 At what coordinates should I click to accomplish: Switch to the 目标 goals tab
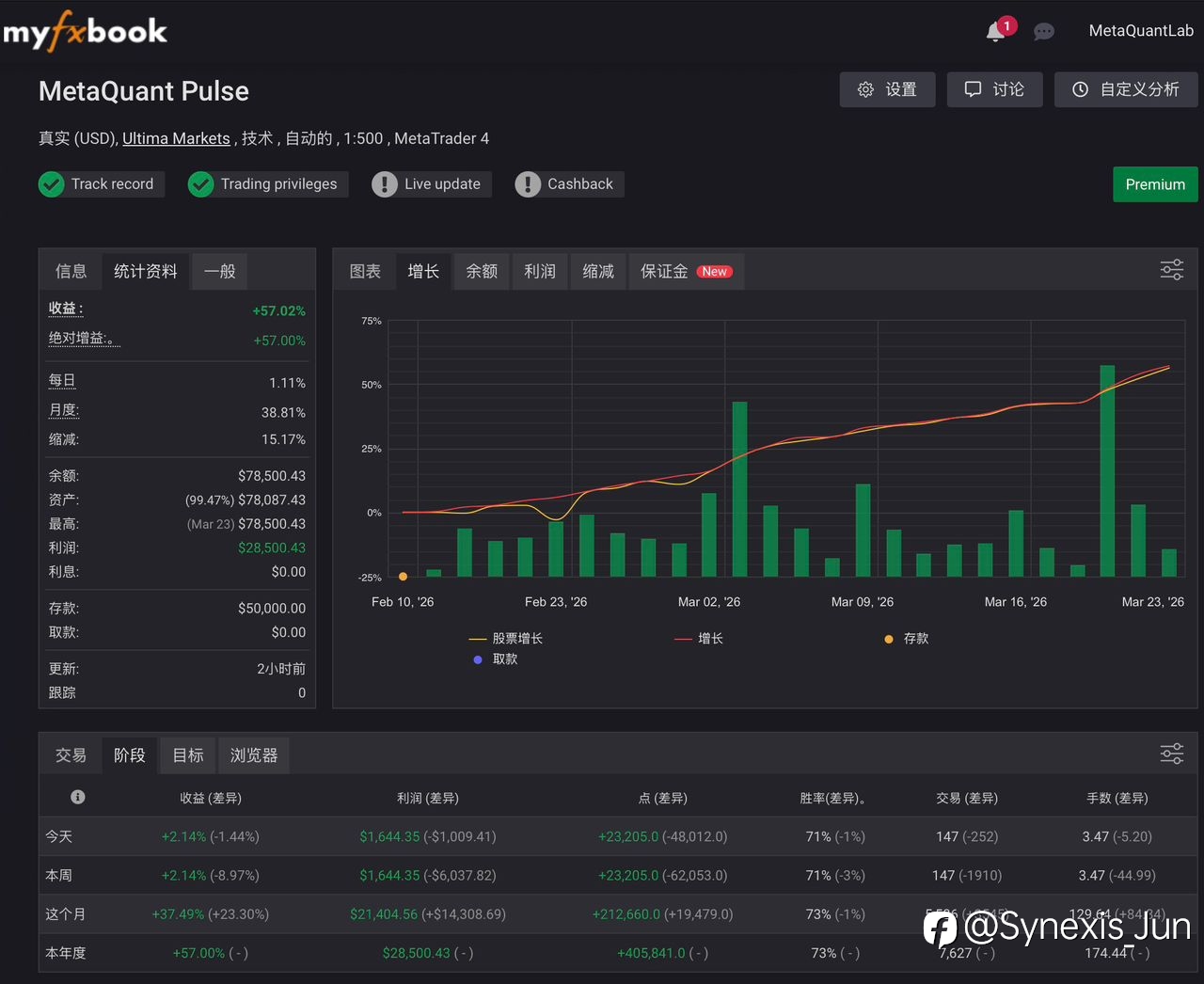pyautogui.click(x=188, y=754)
